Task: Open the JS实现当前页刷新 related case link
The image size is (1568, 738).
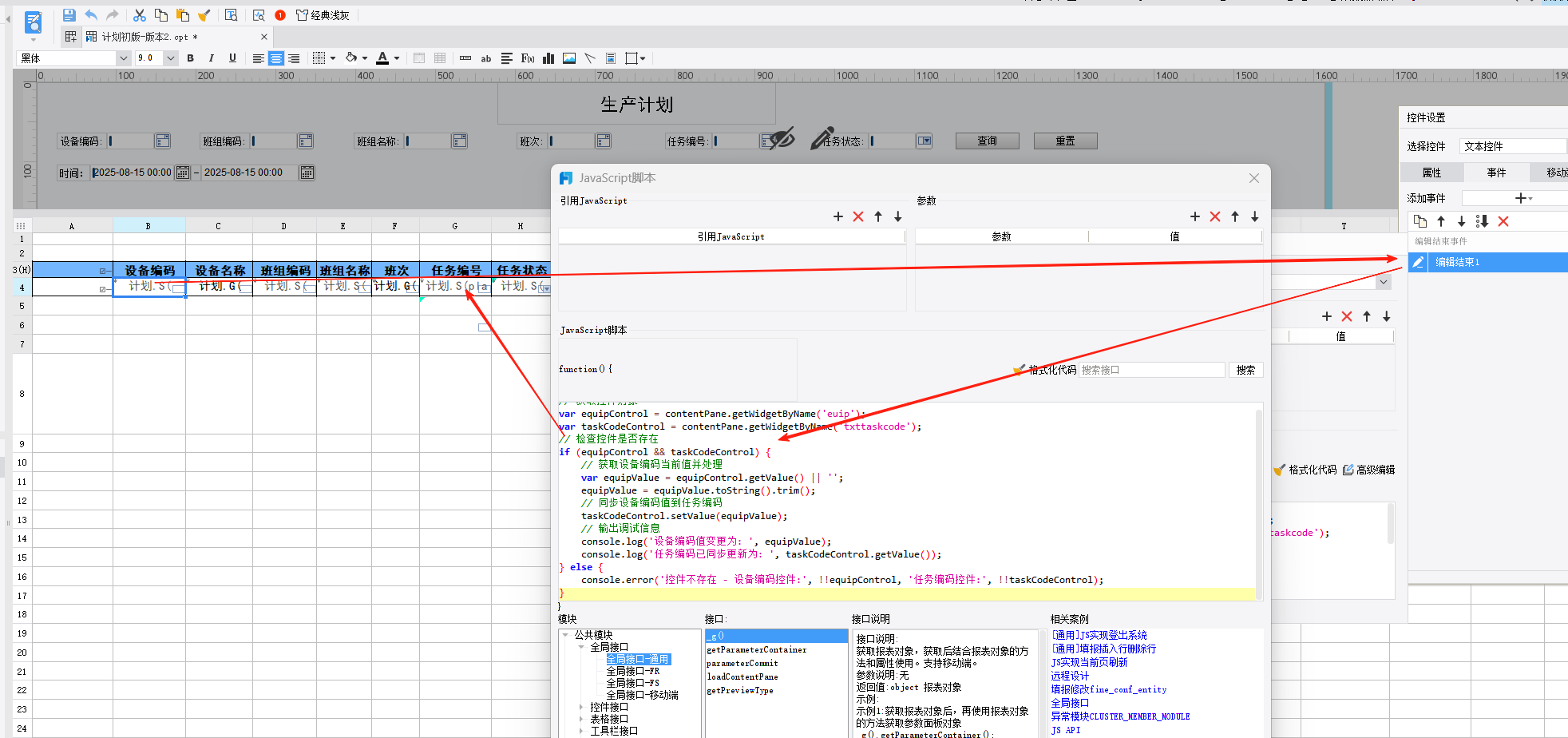Action: click(1089, 662)
